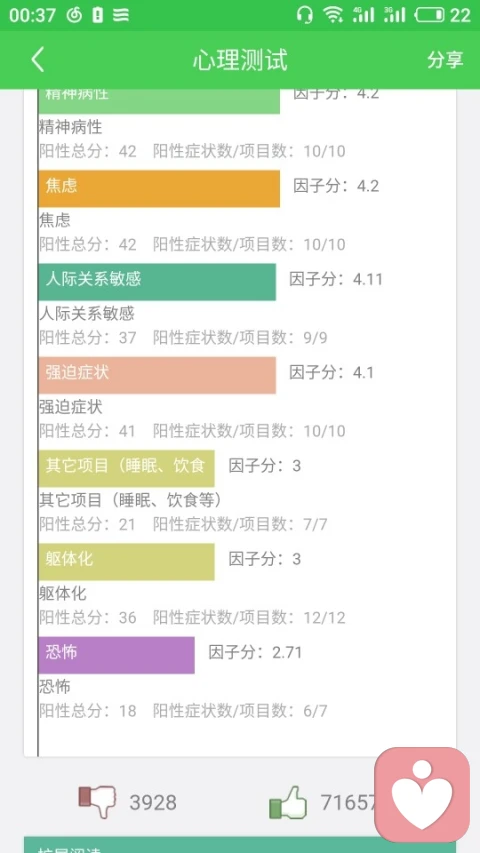Tap the green banner at bottom
Image resolution: width=480 pixels, height=853 pixels.
pyautogui.click(x=200, y=845)
